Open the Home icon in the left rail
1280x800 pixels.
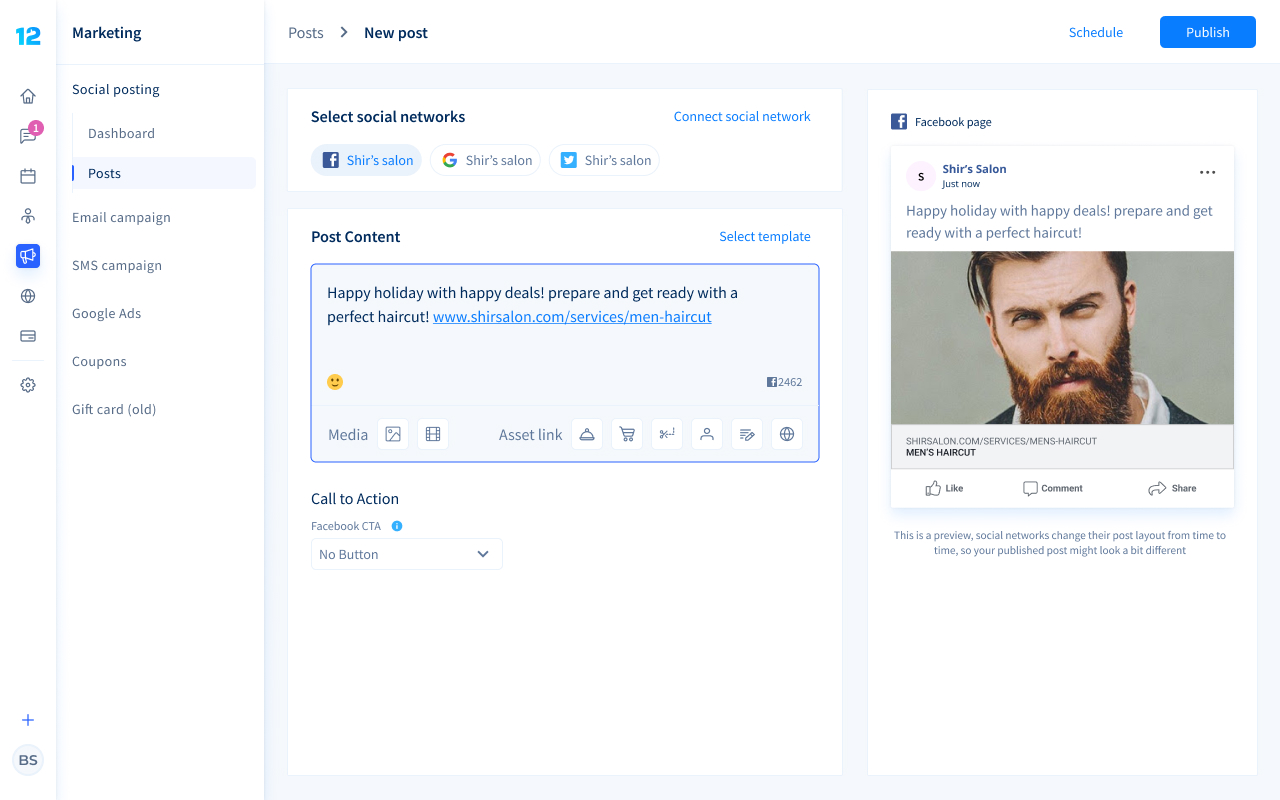pyautogui.click(x=28, y=96)
